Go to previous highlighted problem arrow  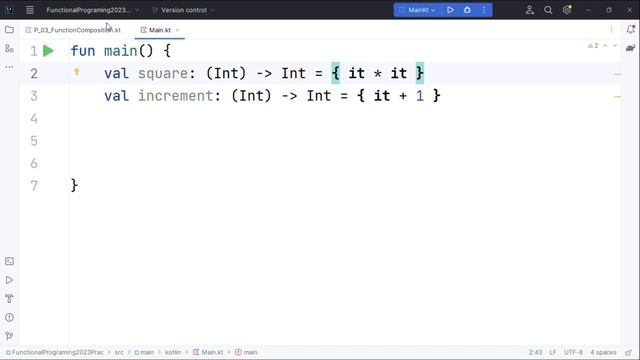[x=605, y=46]
